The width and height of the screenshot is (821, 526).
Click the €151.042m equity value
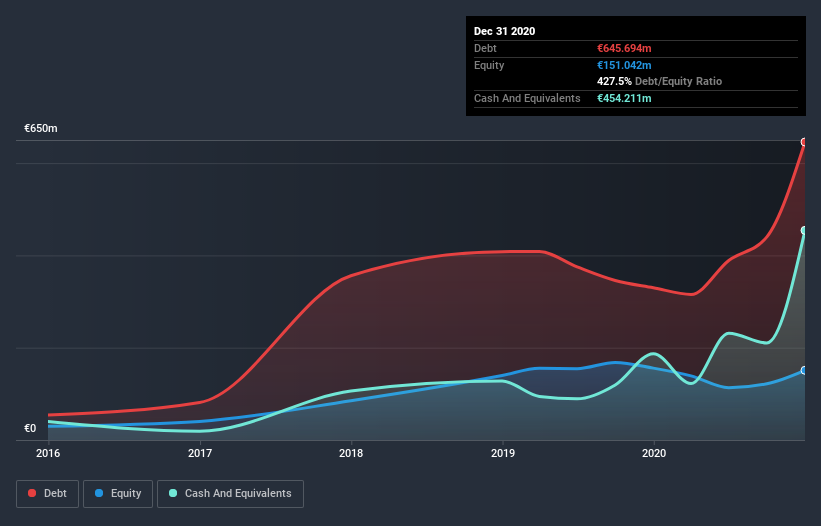tap(624, 65)
